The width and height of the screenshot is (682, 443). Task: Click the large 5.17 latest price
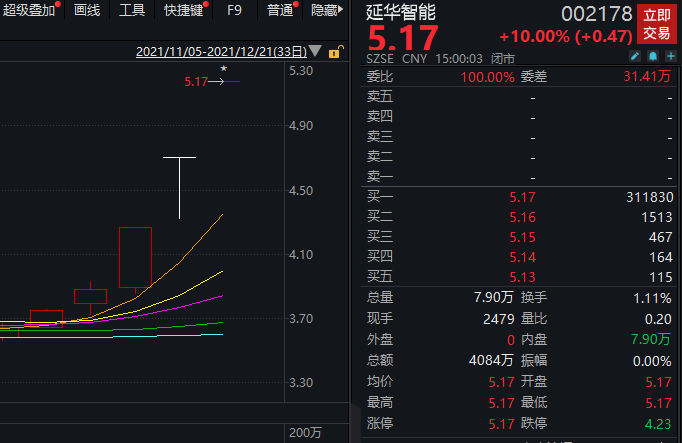(403, 38)
